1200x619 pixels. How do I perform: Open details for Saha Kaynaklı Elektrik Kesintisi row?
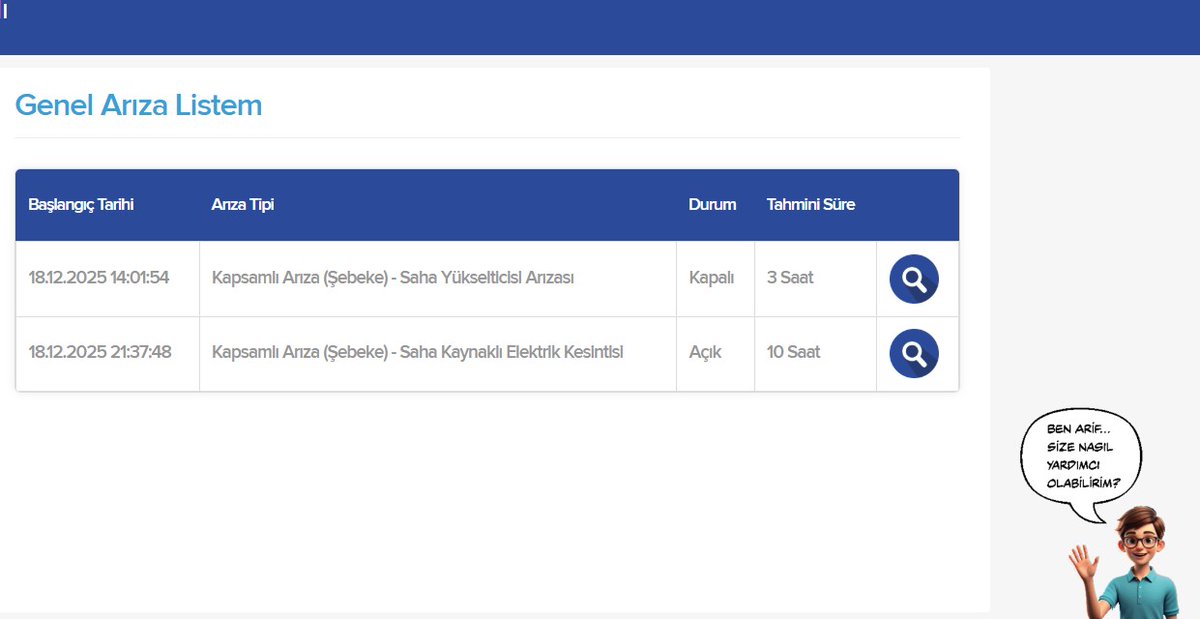[x=914, y=353]
